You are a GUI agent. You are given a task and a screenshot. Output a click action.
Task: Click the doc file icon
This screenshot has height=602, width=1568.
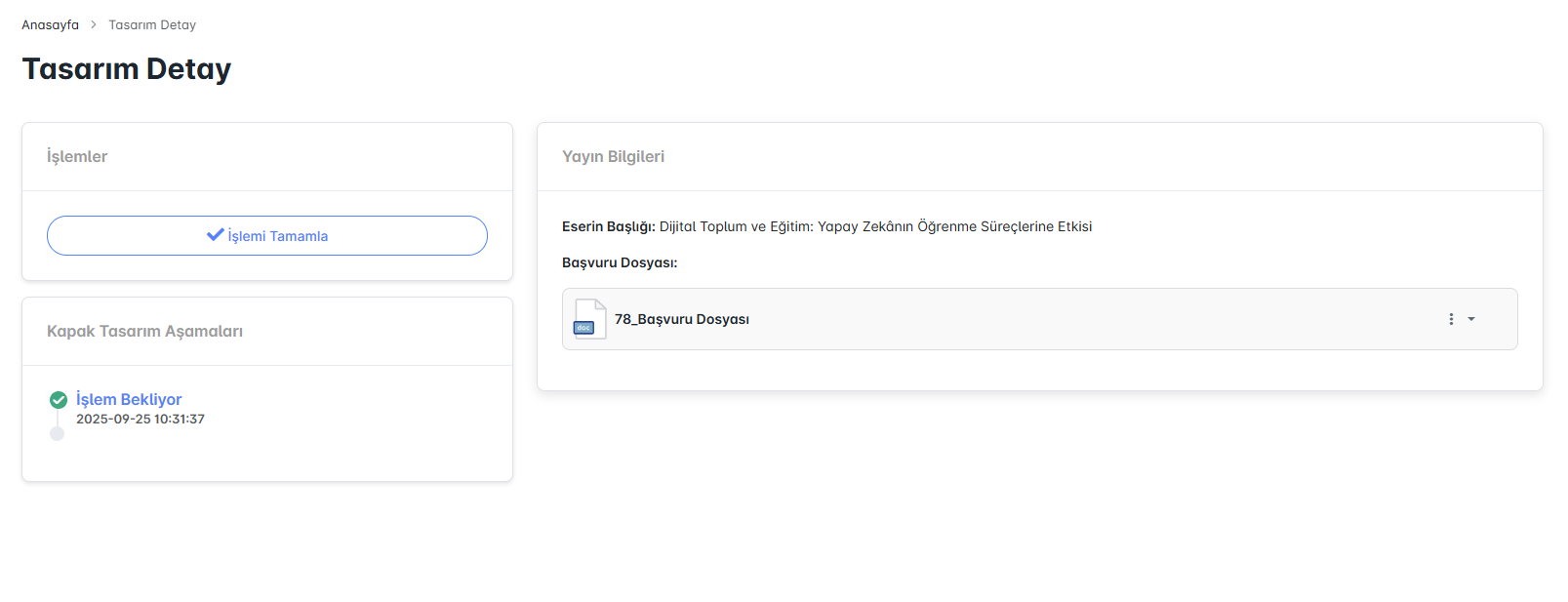tap(589, 319)
